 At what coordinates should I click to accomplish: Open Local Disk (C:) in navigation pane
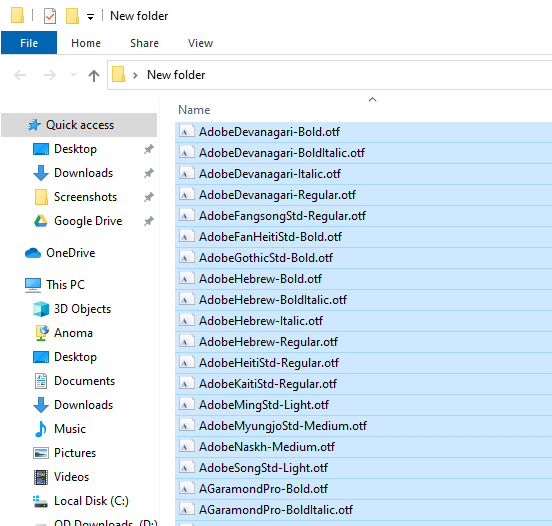pos(91,501)
